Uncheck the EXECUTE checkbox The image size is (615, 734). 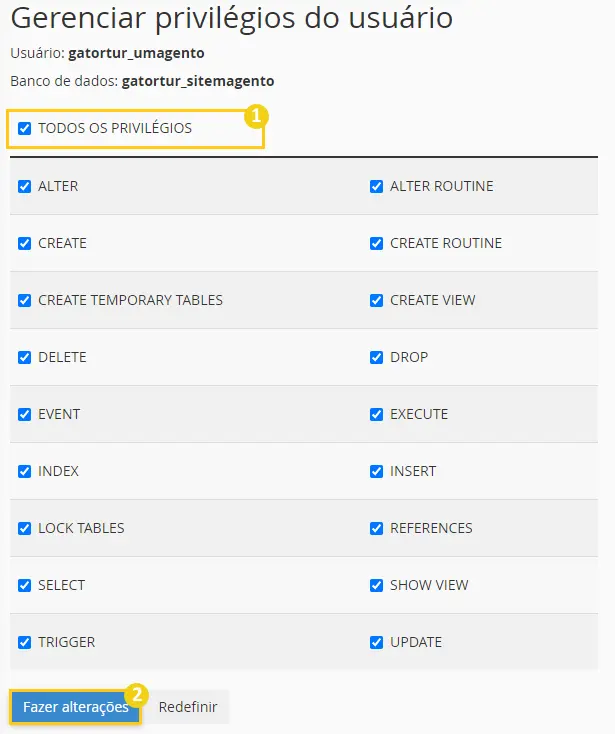coord(376,414)
